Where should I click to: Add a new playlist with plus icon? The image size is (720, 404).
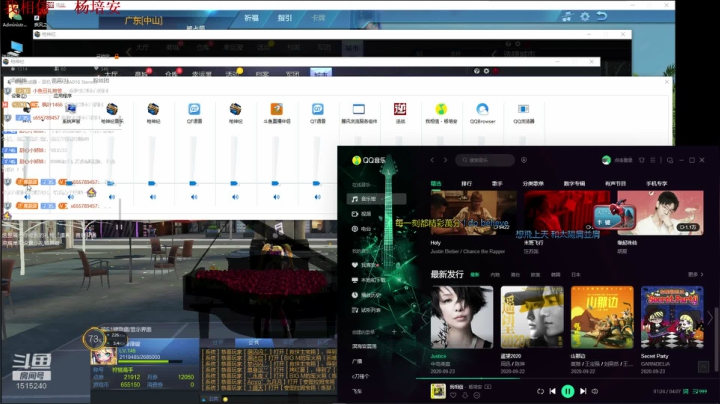(394, 331)
